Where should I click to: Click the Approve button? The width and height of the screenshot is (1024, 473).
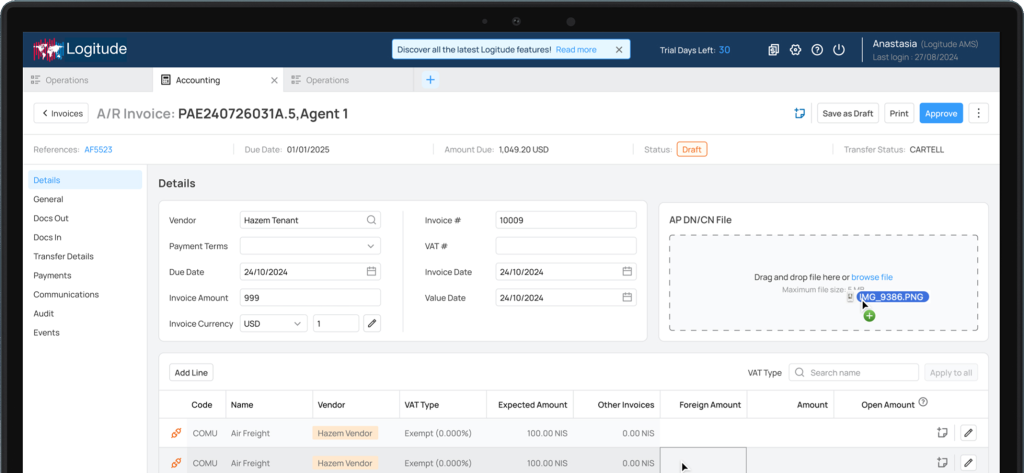pos(940,113)
